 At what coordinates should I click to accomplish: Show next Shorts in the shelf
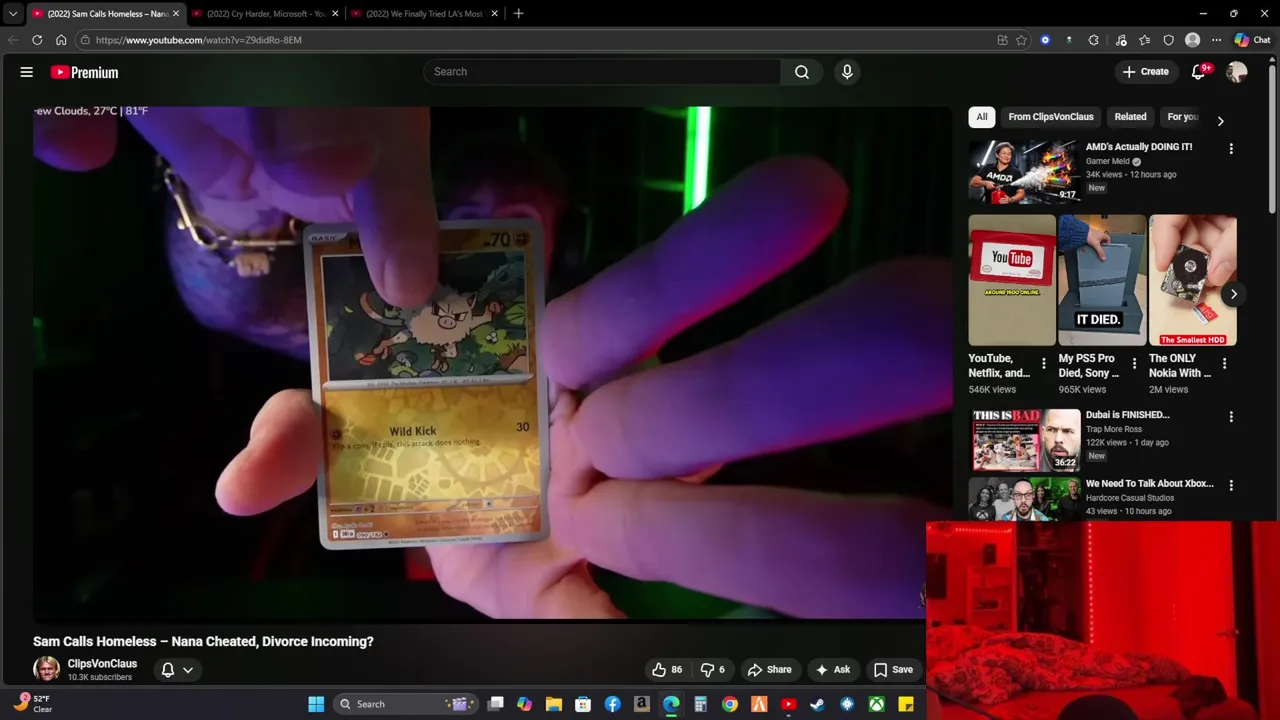coord(1233,294)
